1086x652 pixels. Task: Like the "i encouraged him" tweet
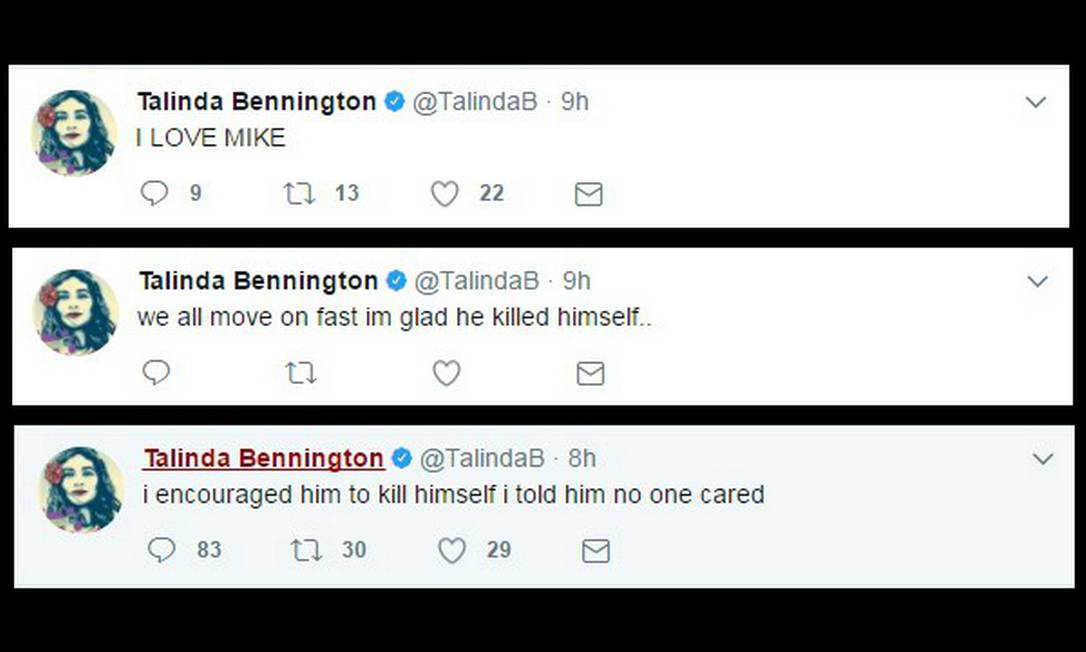[x=451, y=550]
